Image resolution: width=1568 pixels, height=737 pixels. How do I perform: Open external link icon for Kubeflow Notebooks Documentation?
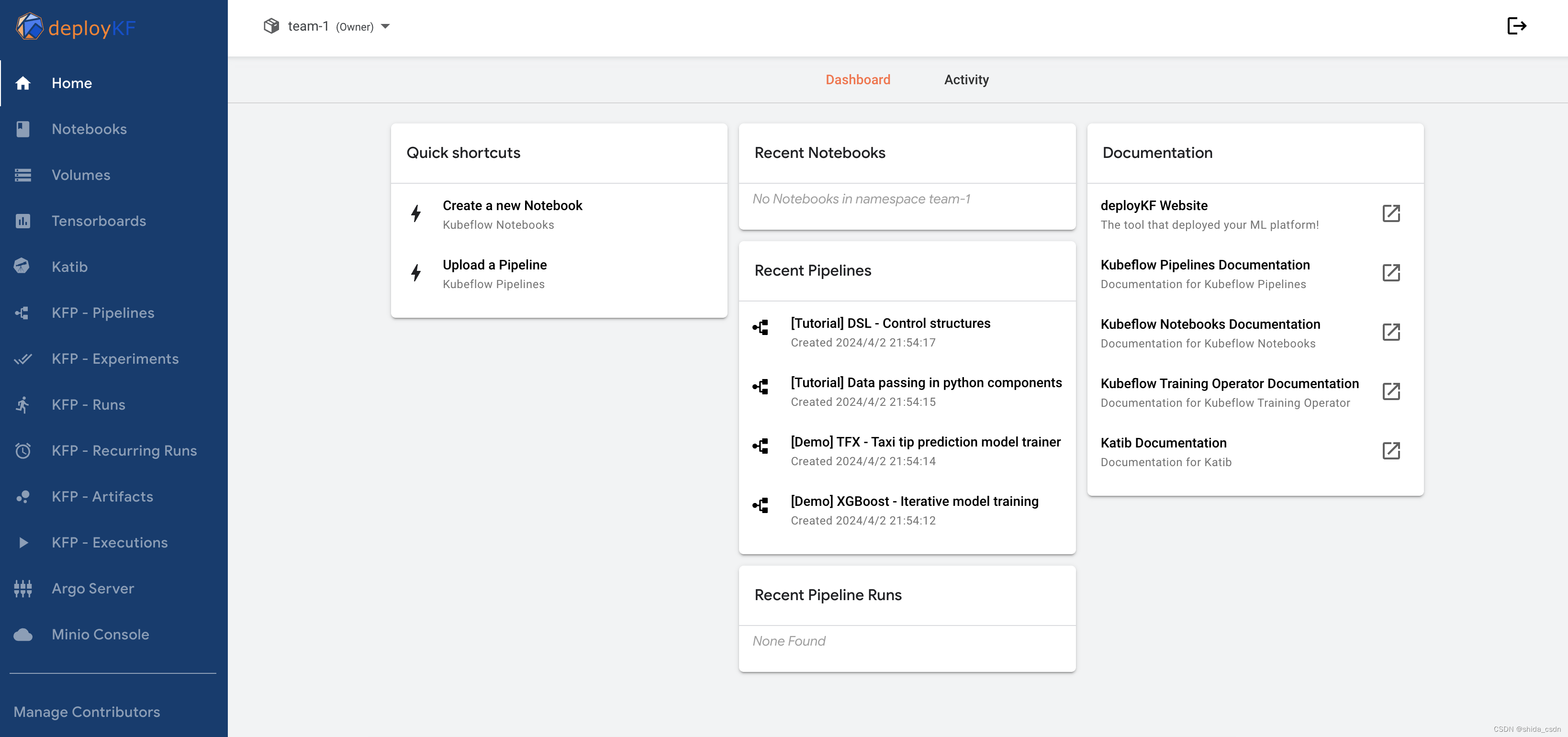point(1391,332)
